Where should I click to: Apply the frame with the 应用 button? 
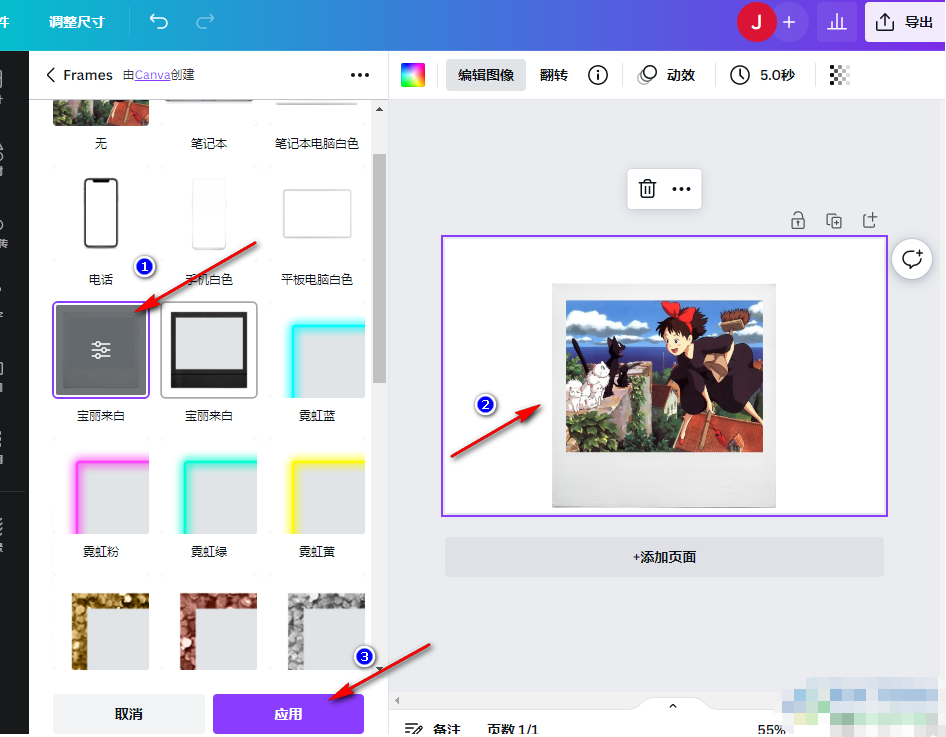[288, 713]
